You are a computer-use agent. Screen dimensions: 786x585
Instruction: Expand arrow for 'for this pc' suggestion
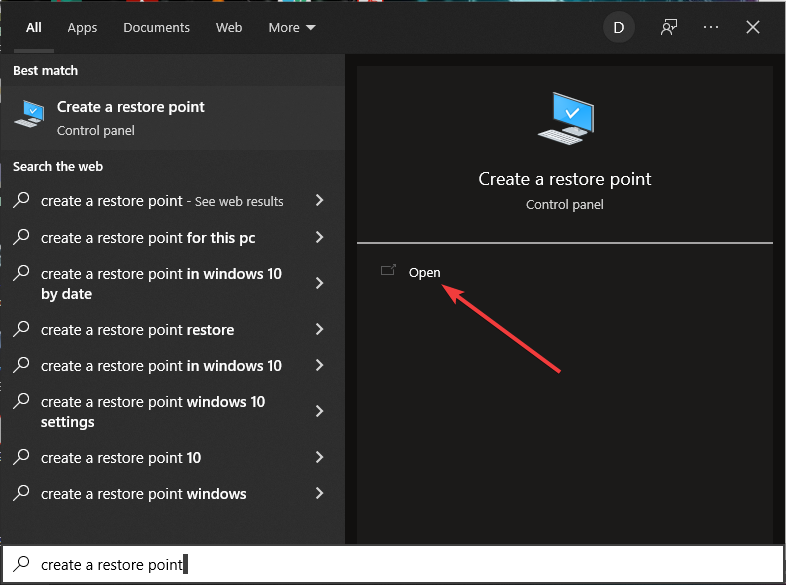click(x=319, y=237)
